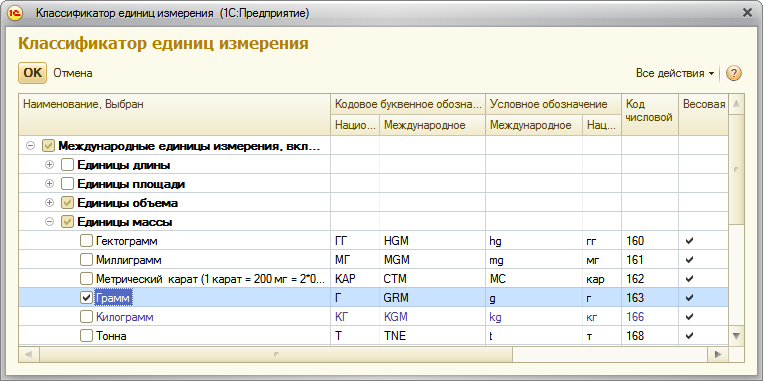The width and height of the screenshot is (763, 381).
Task: Click the 1C application logo icon
Action: 15,13
